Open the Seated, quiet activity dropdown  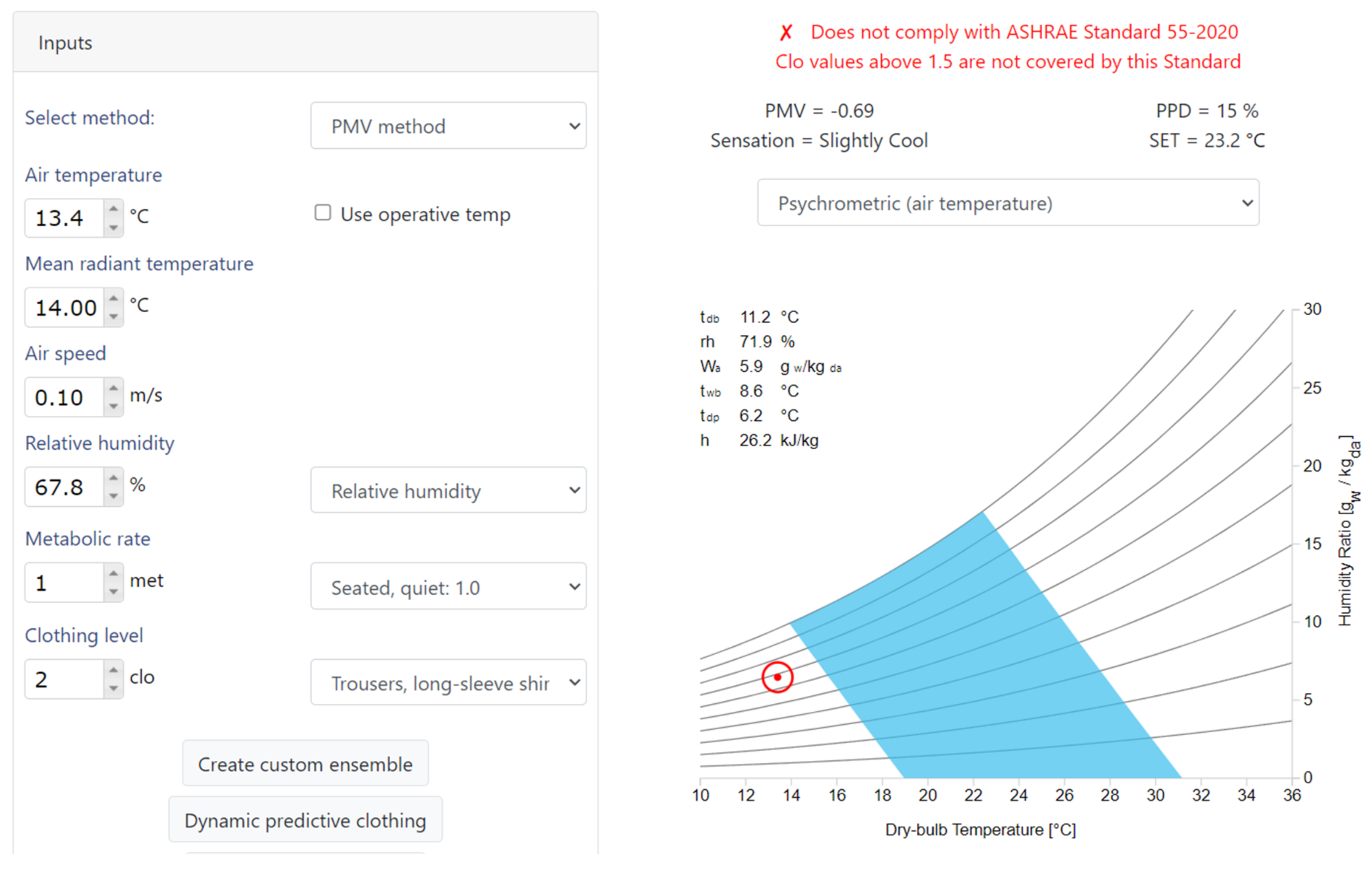pyautogui.click(x=448, y=586)
